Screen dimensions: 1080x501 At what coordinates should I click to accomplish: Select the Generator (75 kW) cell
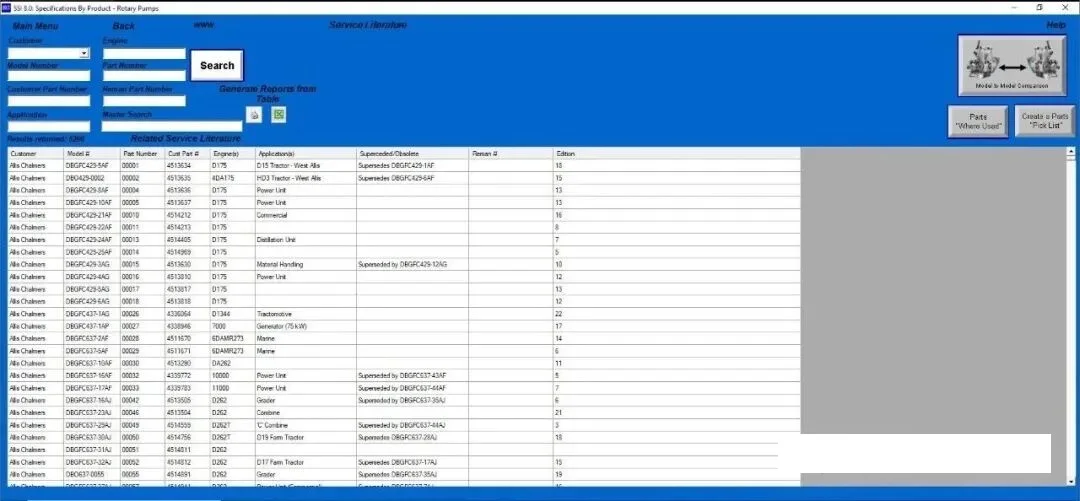click(305, 327)
